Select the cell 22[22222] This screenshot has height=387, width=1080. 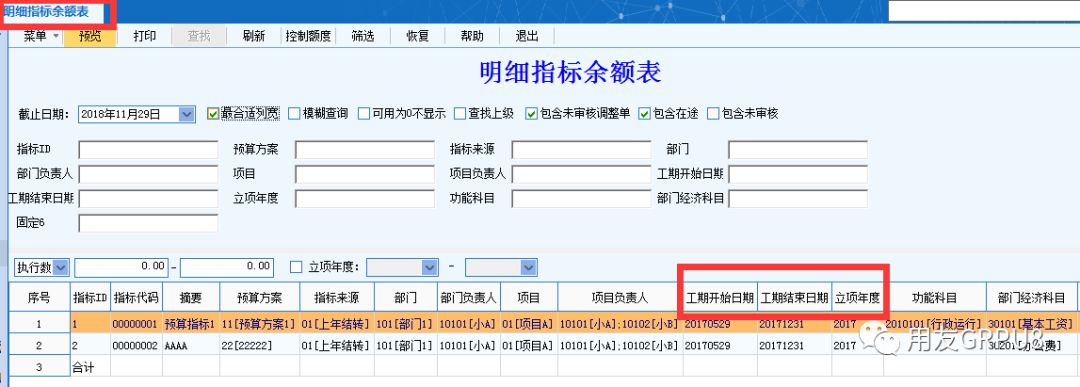(260, 346)
